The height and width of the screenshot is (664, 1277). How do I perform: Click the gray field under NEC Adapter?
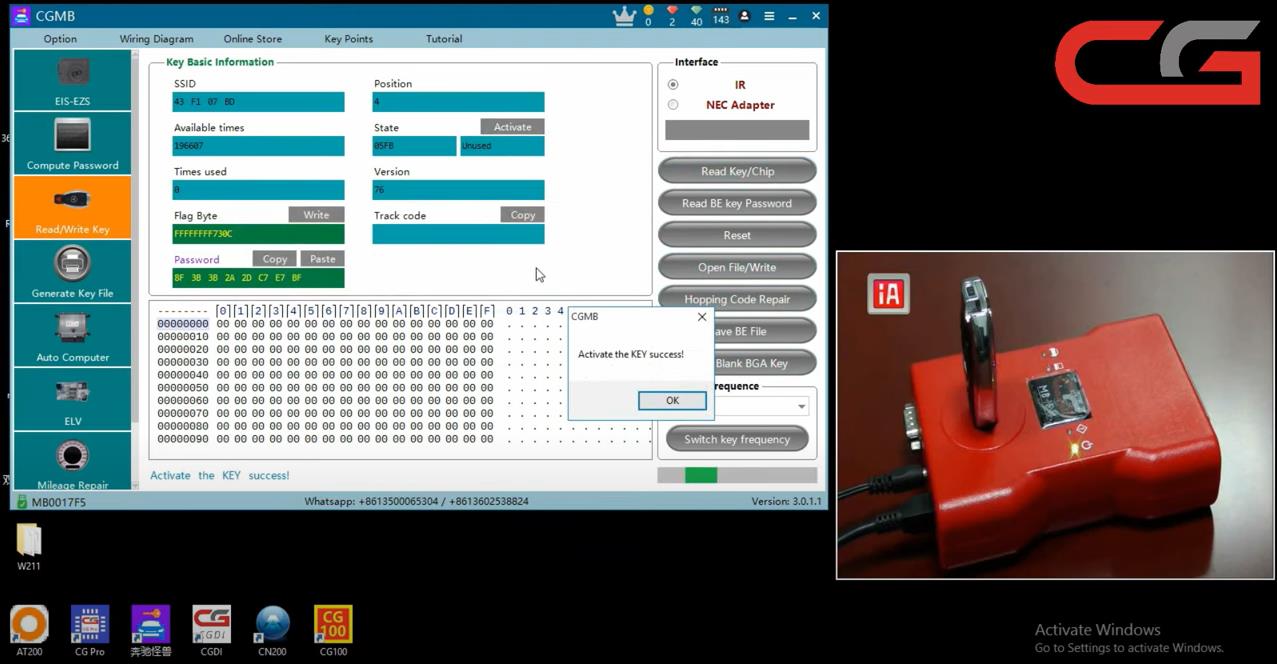click(737, 130)
